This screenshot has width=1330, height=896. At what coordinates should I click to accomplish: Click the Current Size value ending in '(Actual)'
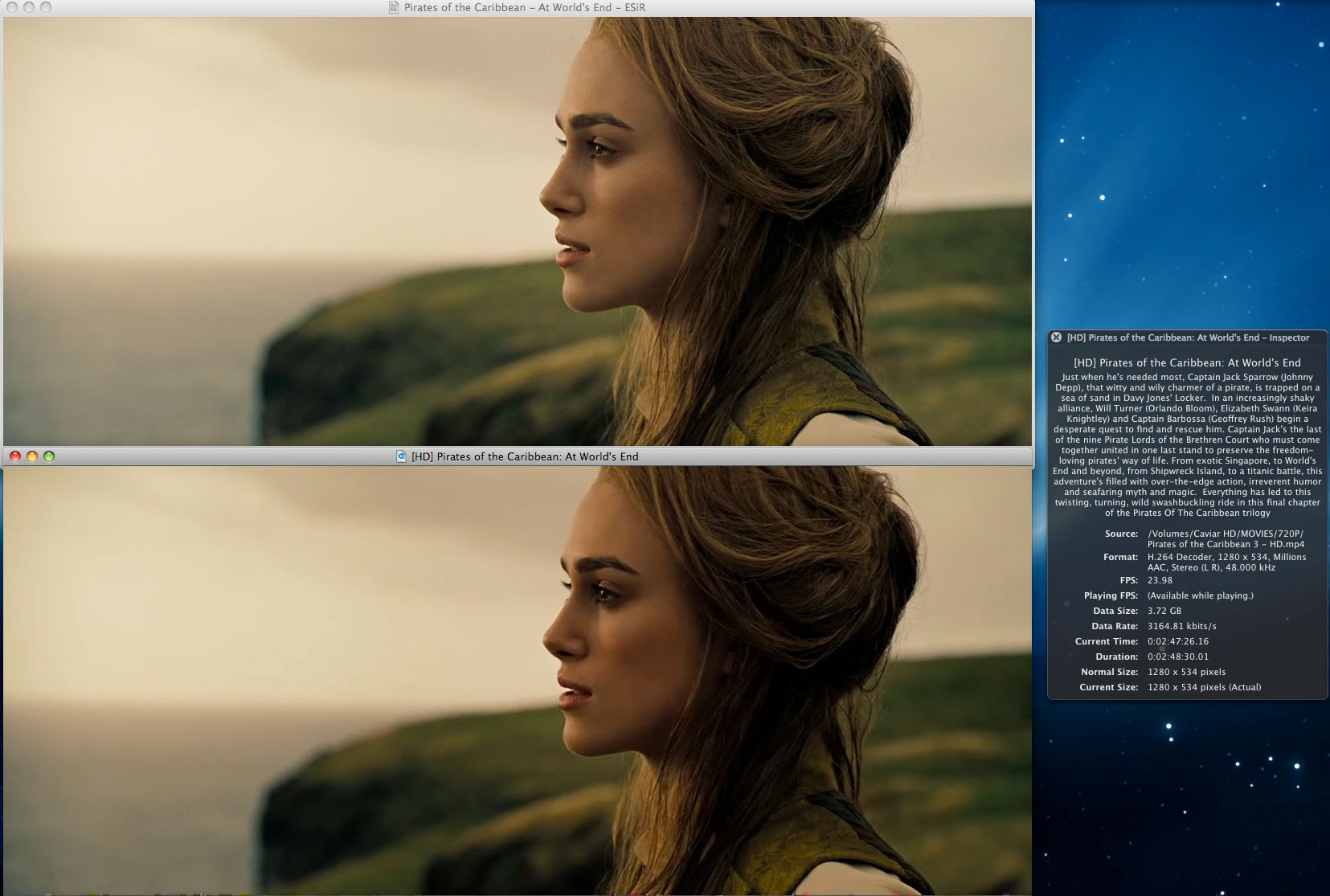(x=1204, y=687)
